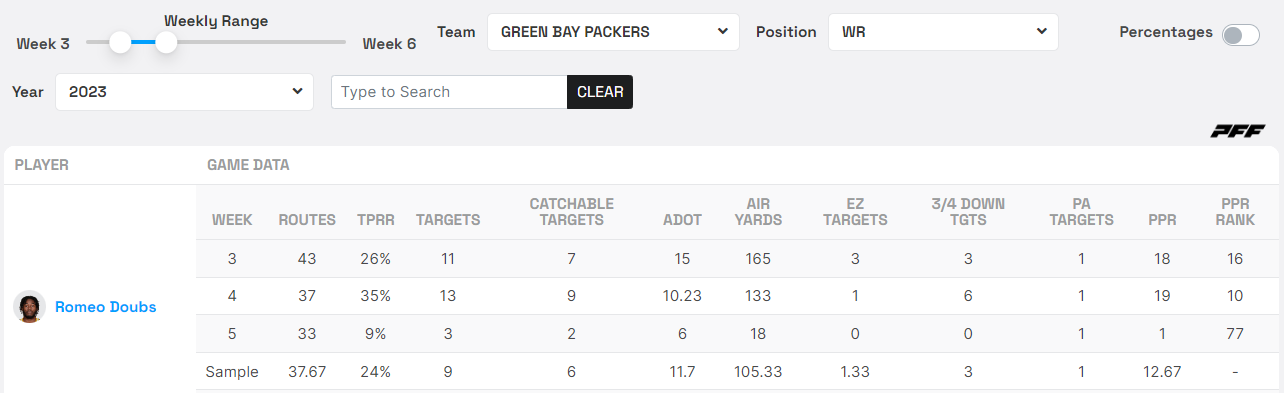Image resolution: width=1284 pixels, height=393 pixels.
Task: Click the left Weekly Range slider handle
Action: coord(120,42)
